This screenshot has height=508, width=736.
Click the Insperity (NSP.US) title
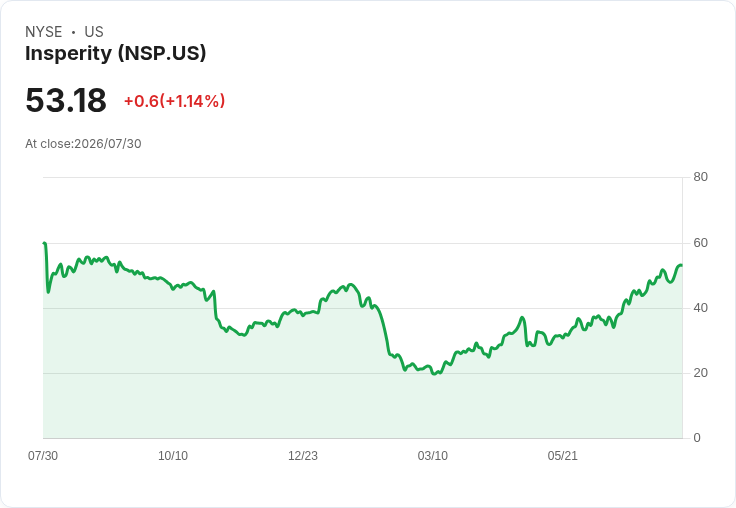(x=115, y=53)
